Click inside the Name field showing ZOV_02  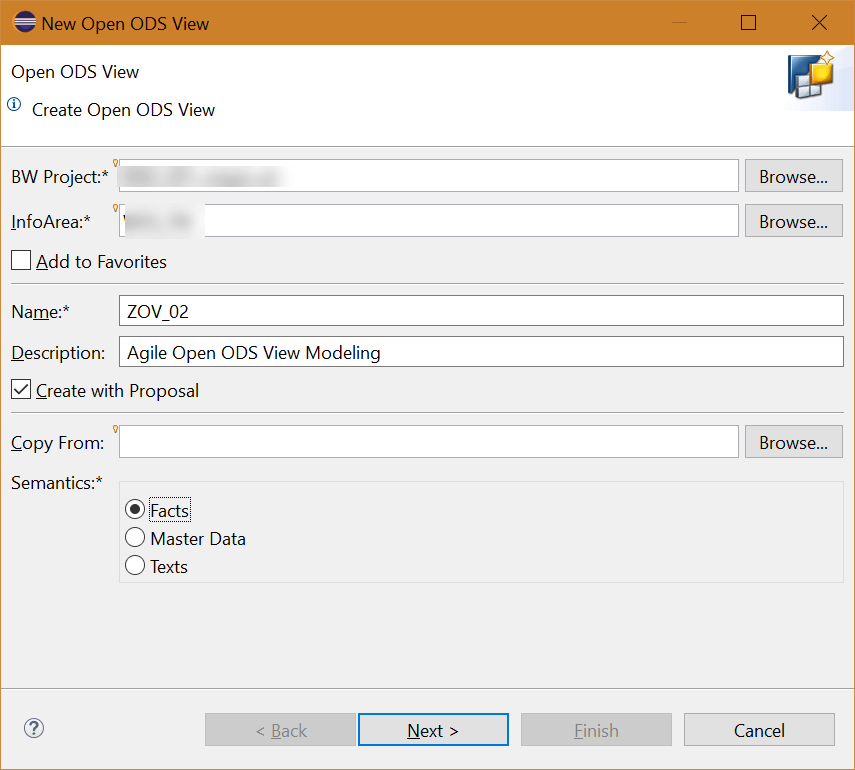click(x=480, y=310)
